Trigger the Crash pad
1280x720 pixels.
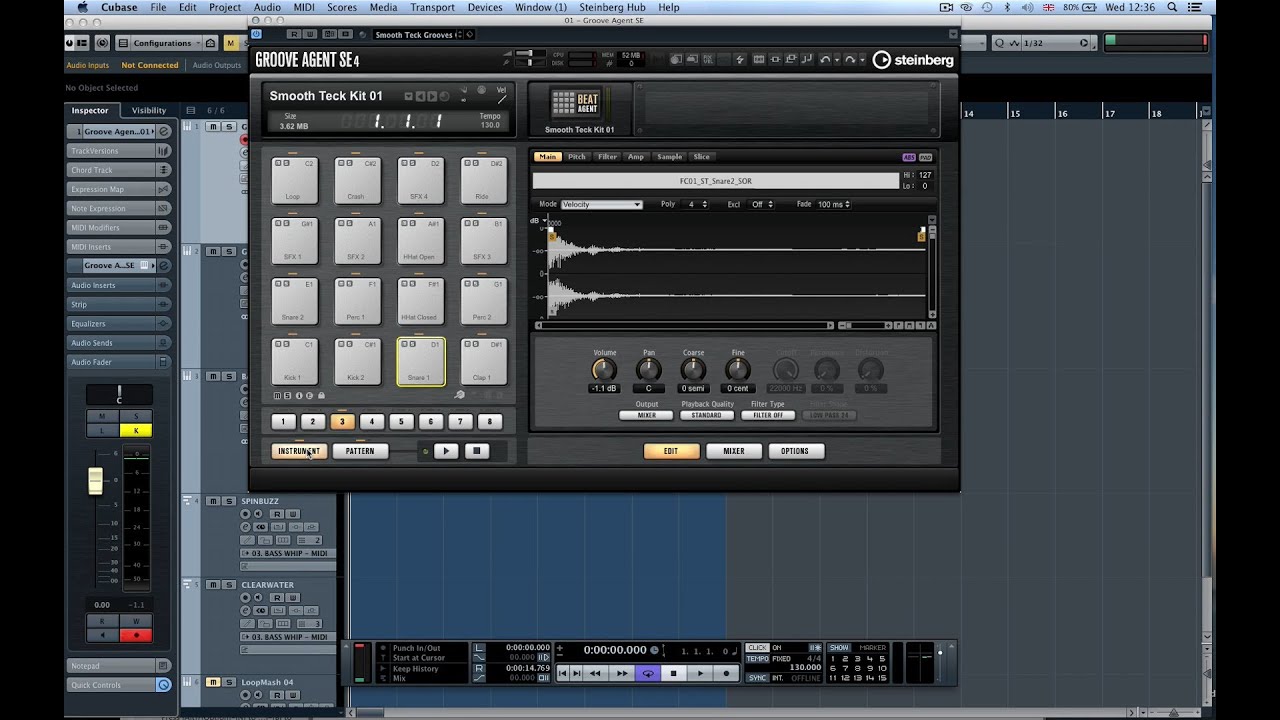click(357, 180)
